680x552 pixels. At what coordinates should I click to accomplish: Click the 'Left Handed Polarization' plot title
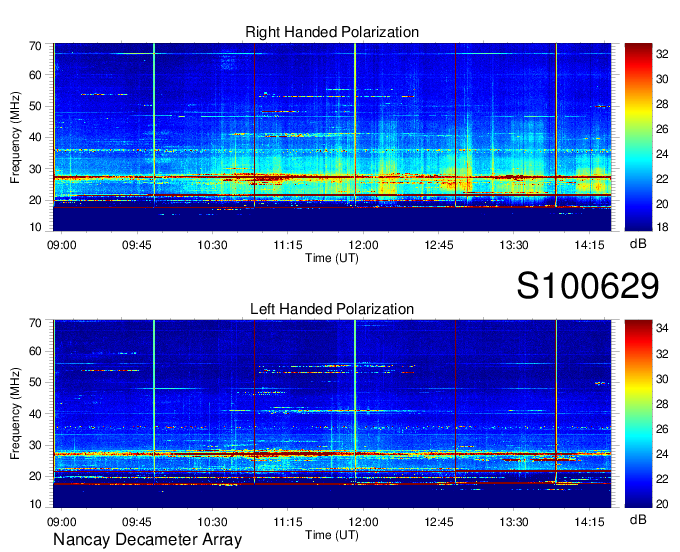point(332,309)
